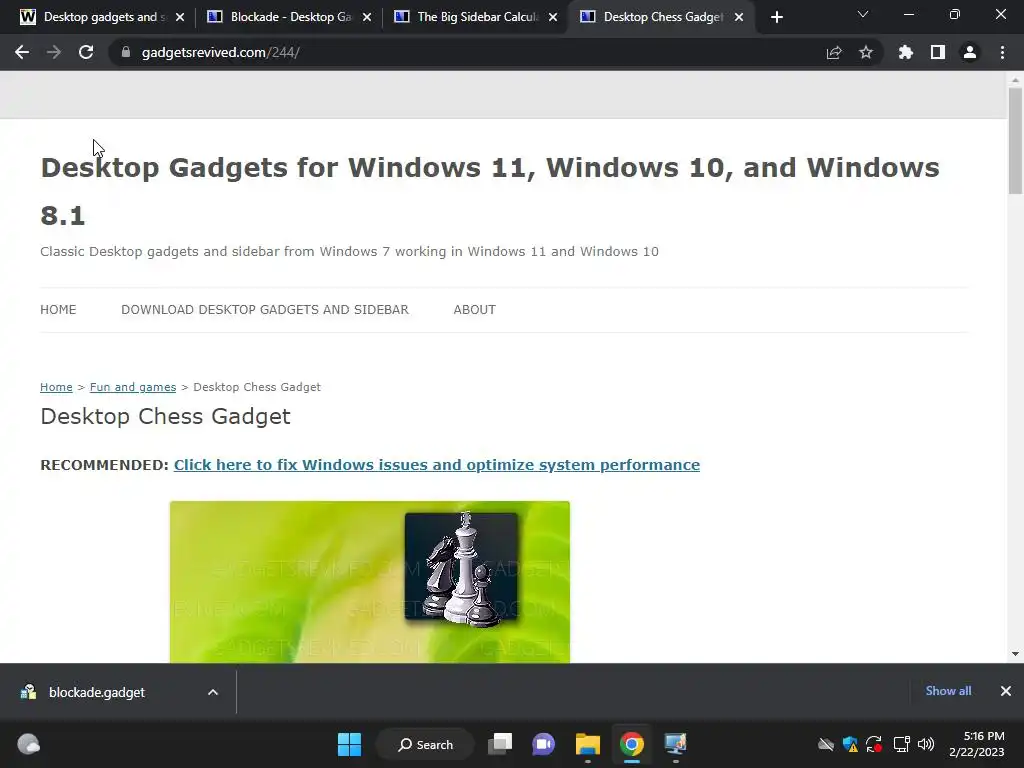Open the volume speaker tray icon
This screenshot has width=1024, height=768.
[926, 744]
